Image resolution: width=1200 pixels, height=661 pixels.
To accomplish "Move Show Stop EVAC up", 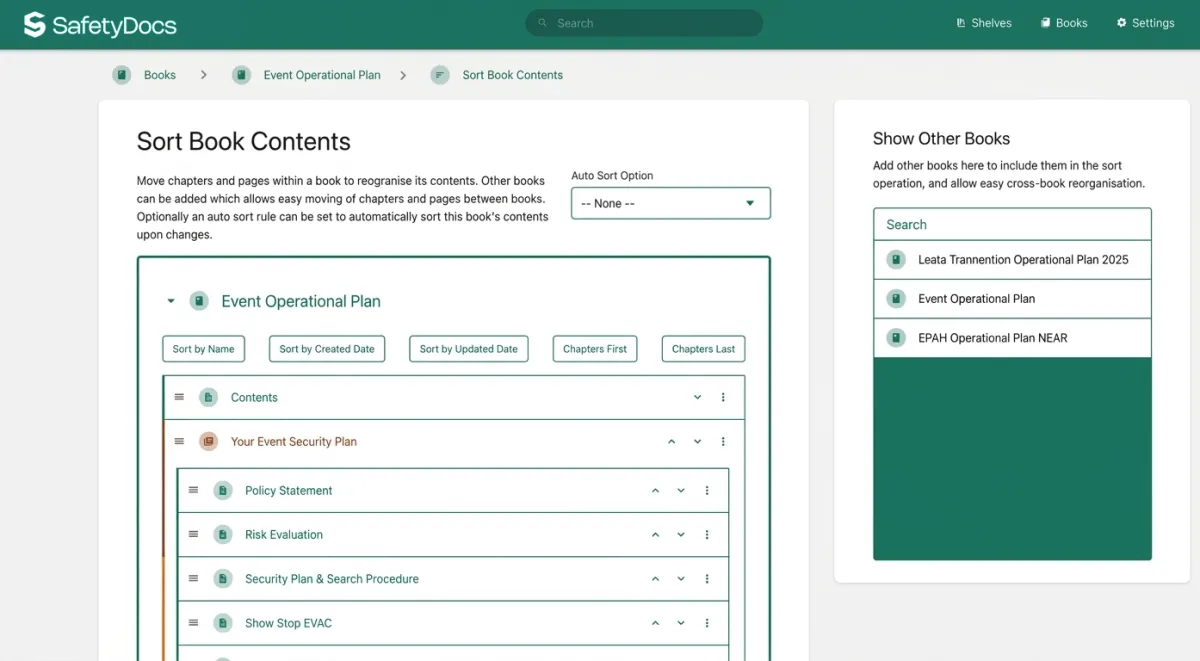I will 655,622.
